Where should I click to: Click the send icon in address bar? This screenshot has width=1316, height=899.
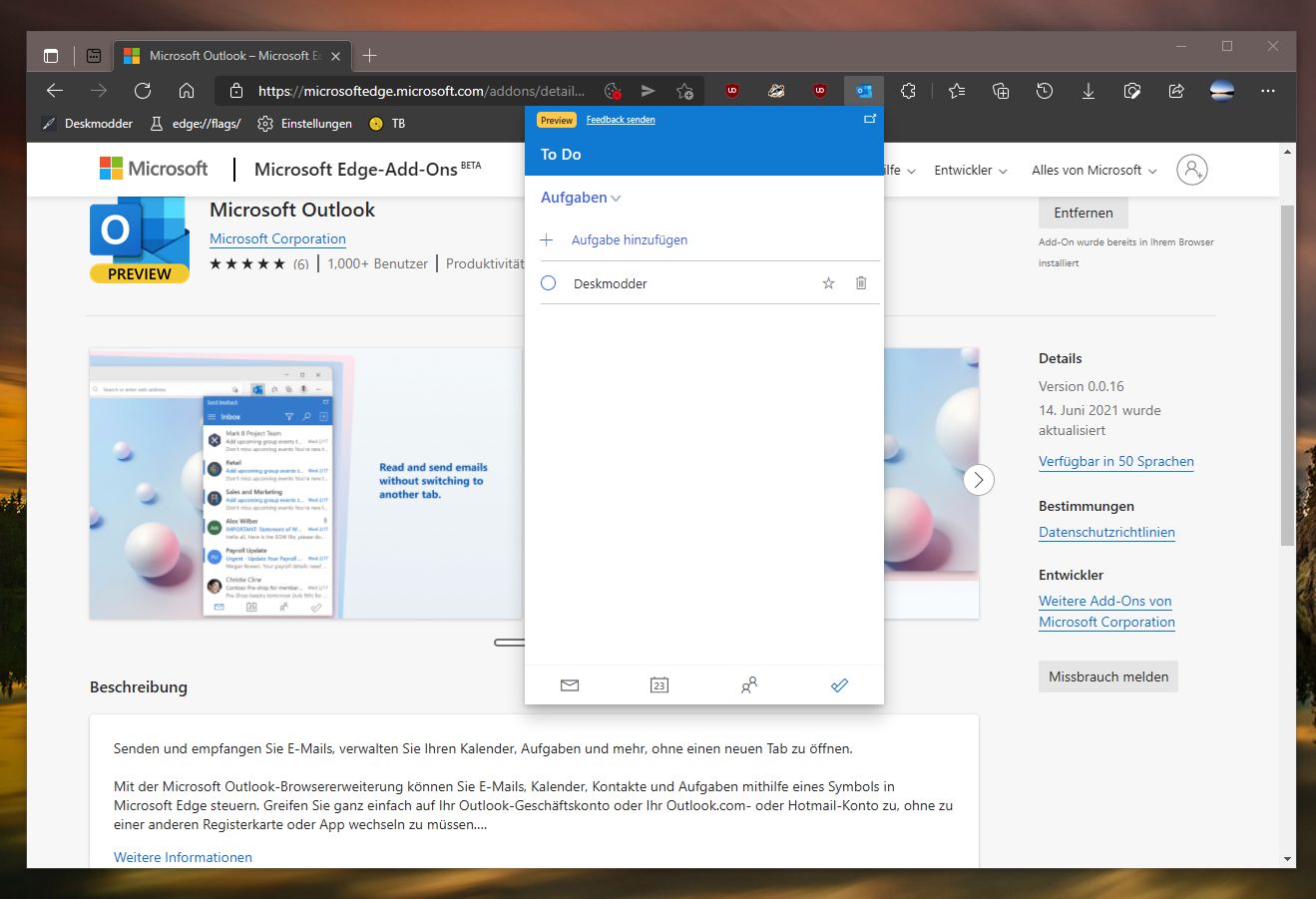(x=649, y=91)
